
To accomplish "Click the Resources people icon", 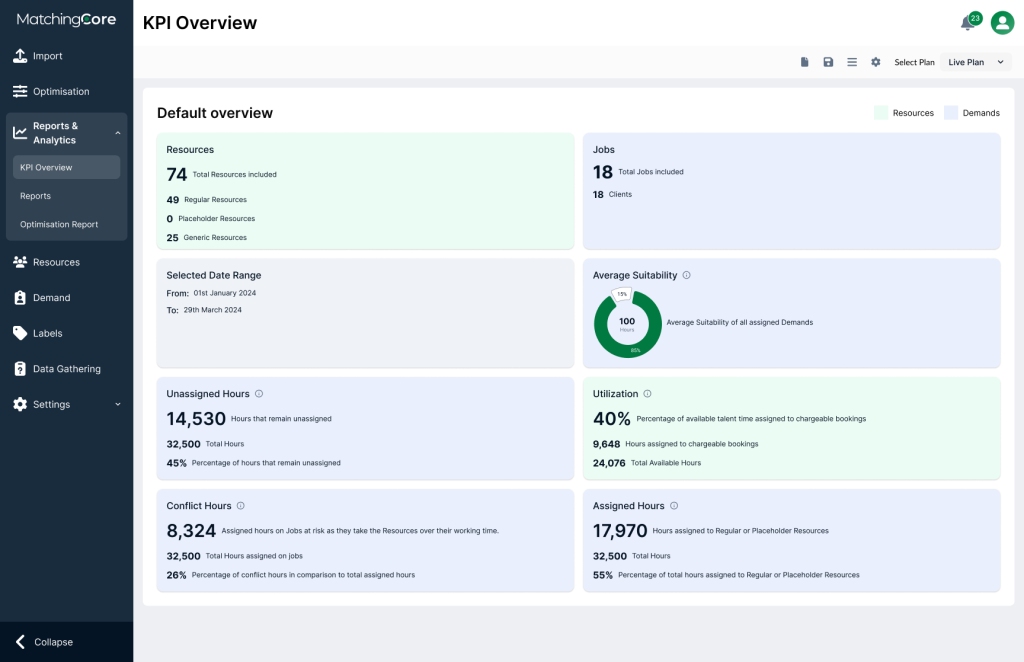I will (x=20, y=262).
